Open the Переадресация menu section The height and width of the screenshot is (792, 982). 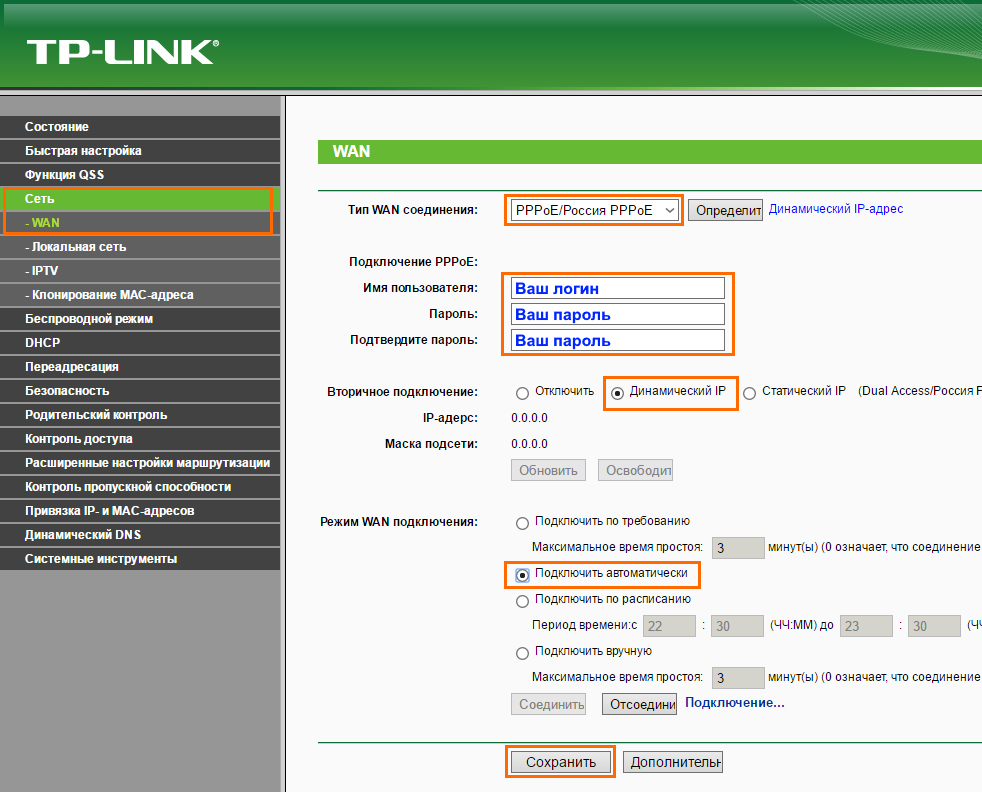coord(140,367)
